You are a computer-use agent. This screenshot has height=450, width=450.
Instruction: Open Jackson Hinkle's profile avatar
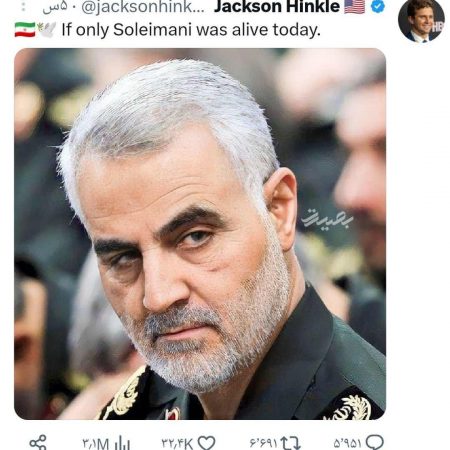point(421,19)
